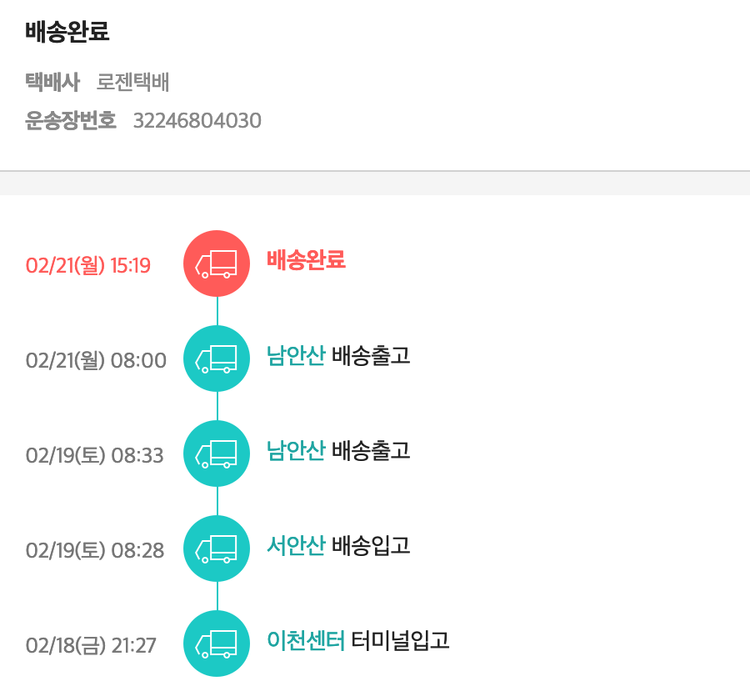The width and height of the screenshot is (750, 697).
Task: Click the 02/18(금) 21:27 timestamp
Action: (x=91, y=646)
